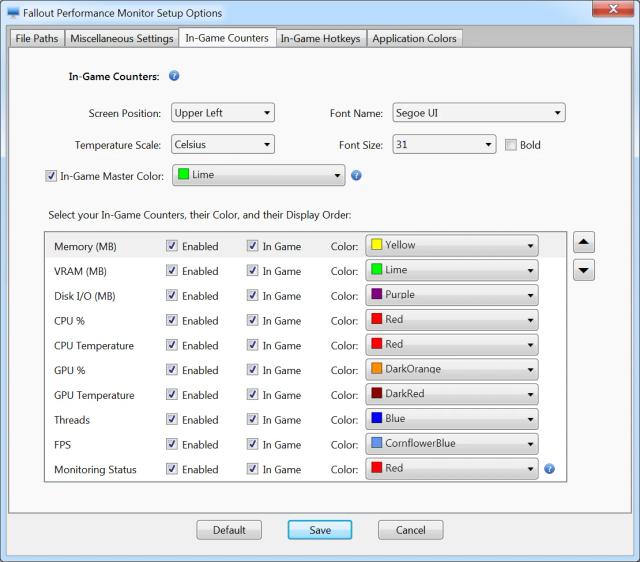Select the FPS counter row label
Screen dimensions: 640x562
pos(62,444)
